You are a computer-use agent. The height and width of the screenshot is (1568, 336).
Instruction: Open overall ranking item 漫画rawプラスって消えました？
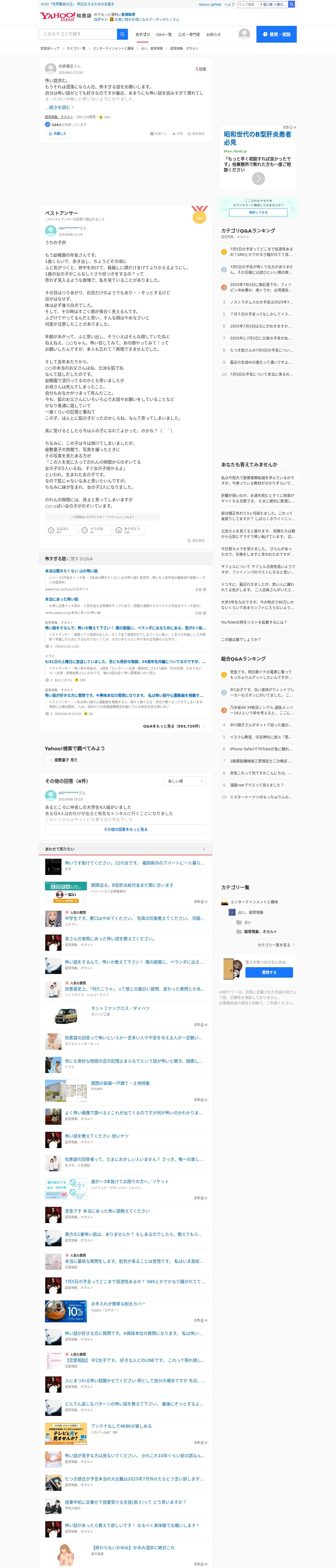point(257,785)
